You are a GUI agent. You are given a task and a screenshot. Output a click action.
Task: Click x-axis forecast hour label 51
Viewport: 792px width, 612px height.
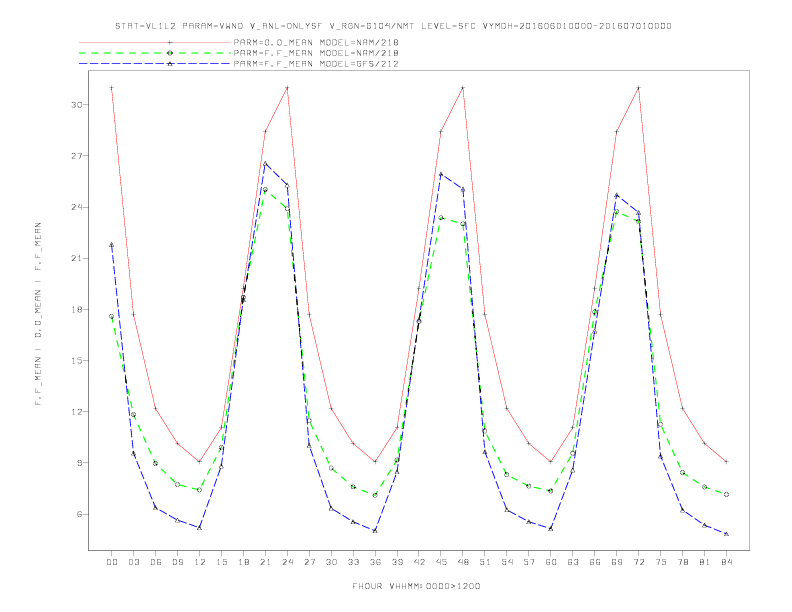click(x=485, y=562)
